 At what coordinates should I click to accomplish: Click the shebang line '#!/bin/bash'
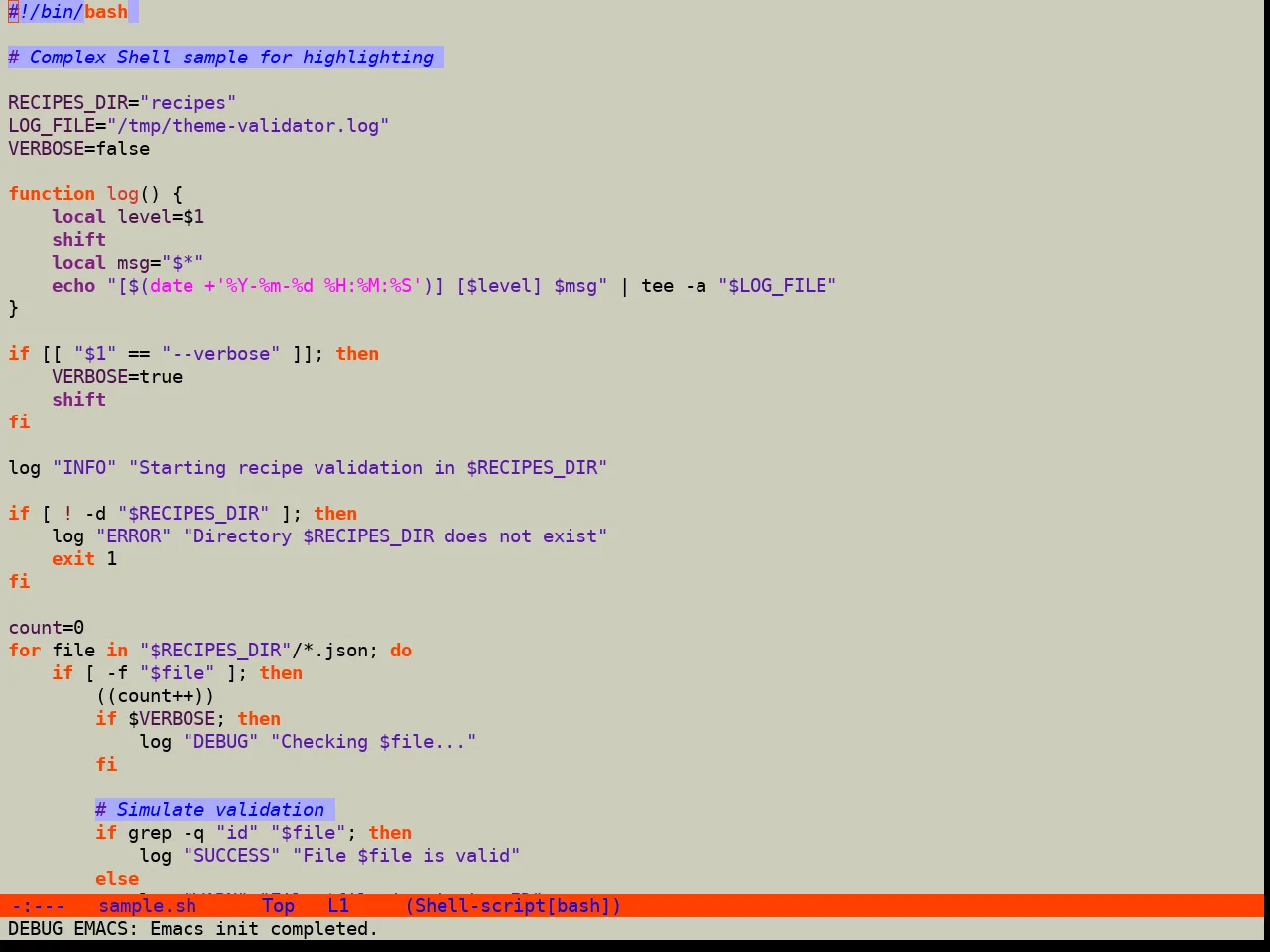[68, 12]
